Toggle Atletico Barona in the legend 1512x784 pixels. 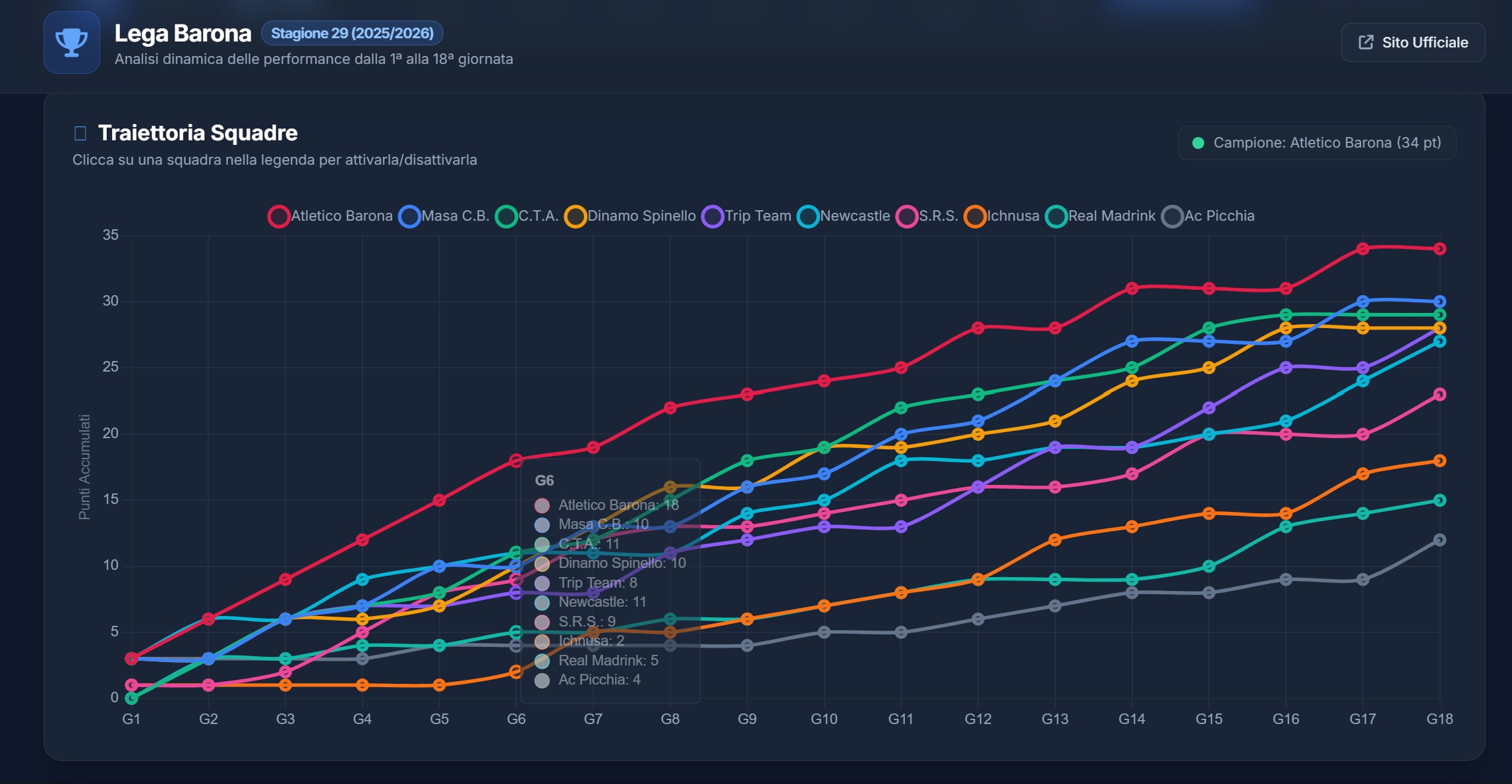tap(330, 216)
